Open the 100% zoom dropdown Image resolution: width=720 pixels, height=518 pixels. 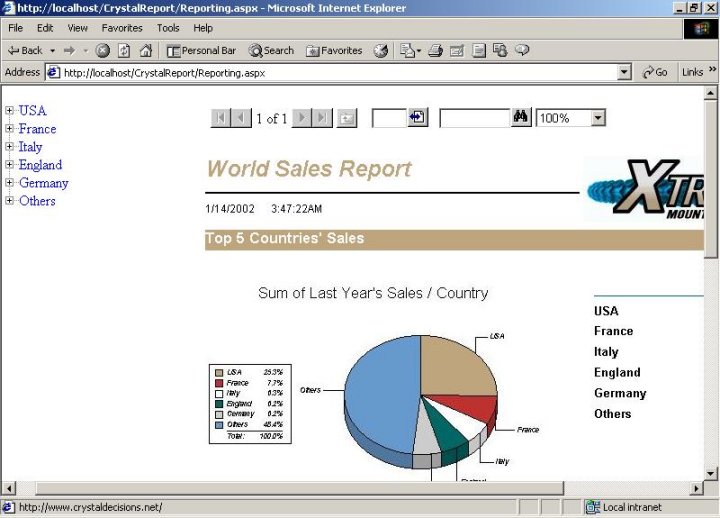point(598,118)
